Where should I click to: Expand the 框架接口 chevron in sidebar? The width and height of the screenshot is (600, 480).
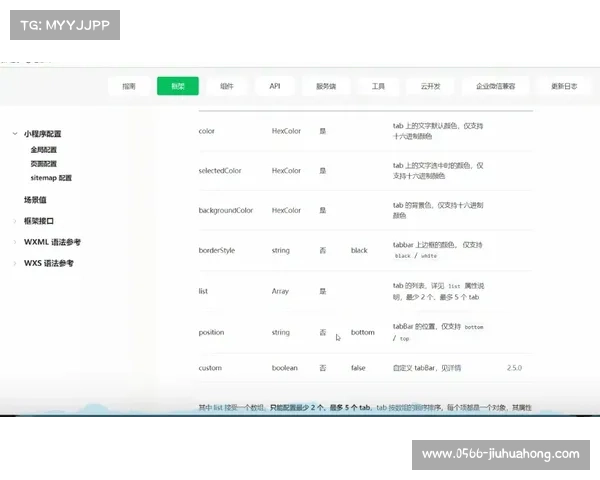15,221
